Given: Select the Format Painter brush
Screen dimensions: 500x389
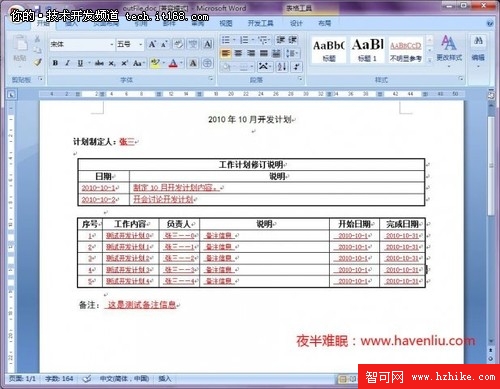Looking at the screenshot, I should [x=37, y=62].
